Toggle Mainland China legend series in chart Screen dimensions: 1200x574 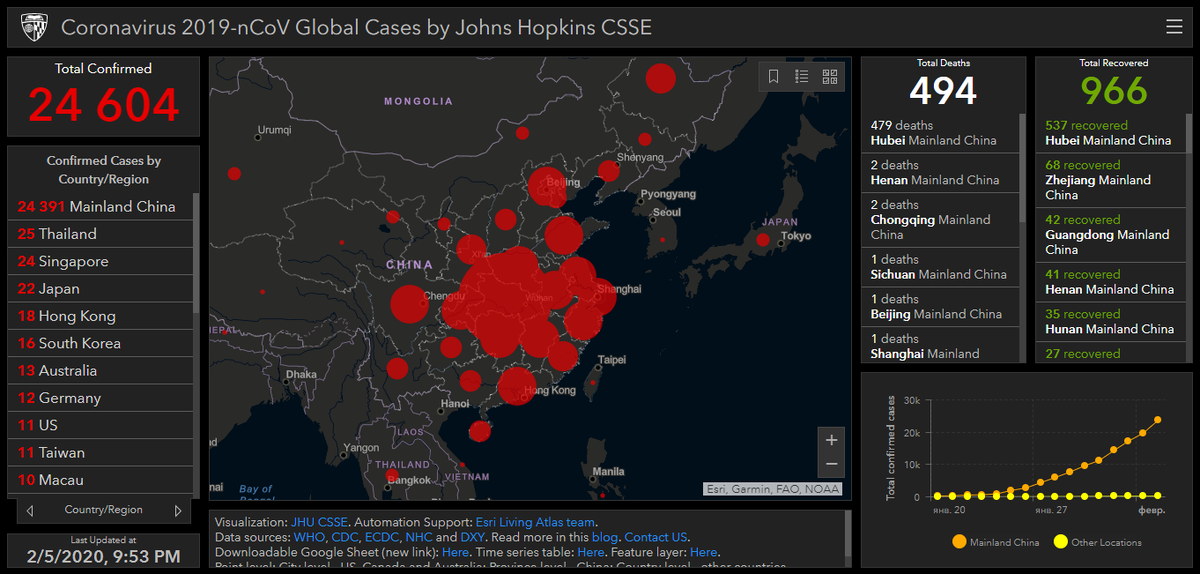[996, 542]
